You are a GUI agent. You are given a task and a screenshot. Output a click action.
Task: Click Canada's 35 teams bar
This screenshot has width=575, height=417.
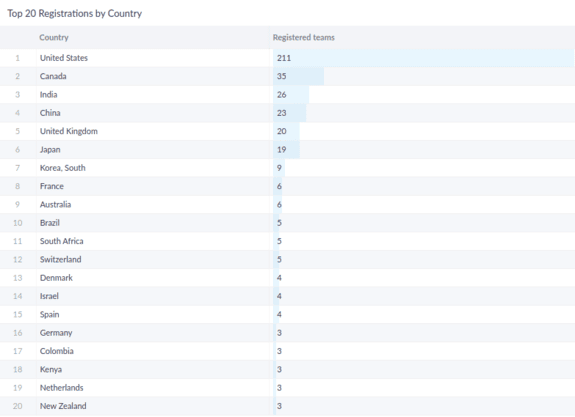[x=299, y=76]
